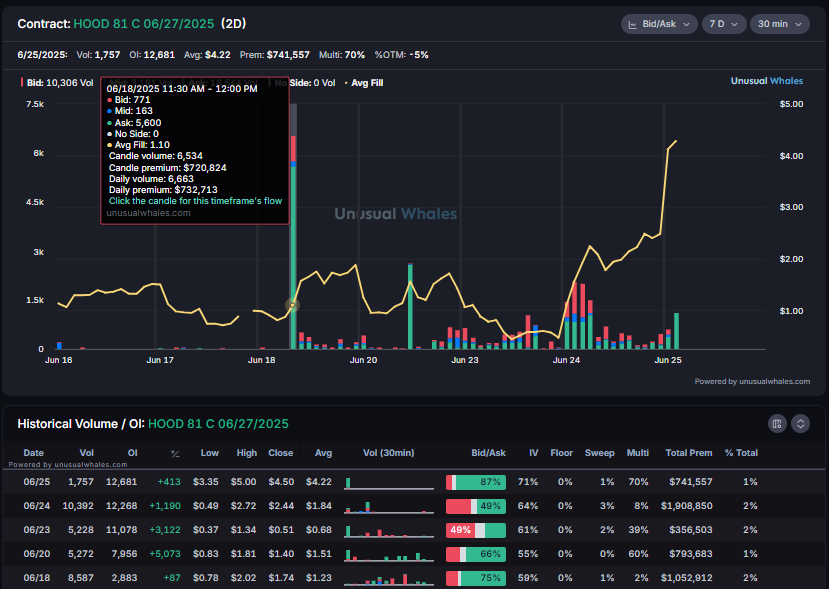829x589 pixels.
Task: Open the HOOD 81 C contract link in the header
Action: pos(144,24)
